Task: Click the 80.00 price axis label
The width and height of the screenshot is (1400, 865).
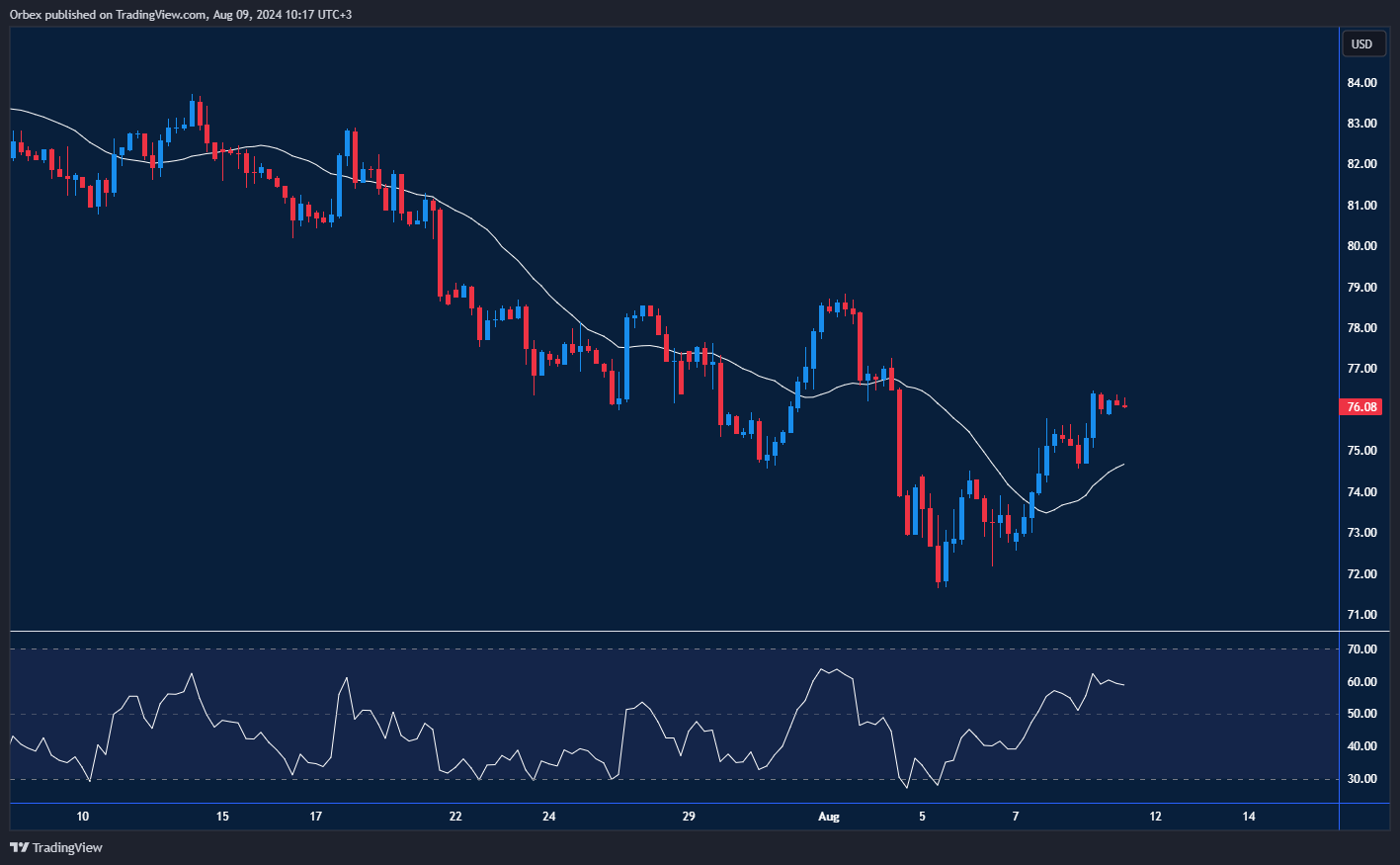Action: coord(1361,246)
